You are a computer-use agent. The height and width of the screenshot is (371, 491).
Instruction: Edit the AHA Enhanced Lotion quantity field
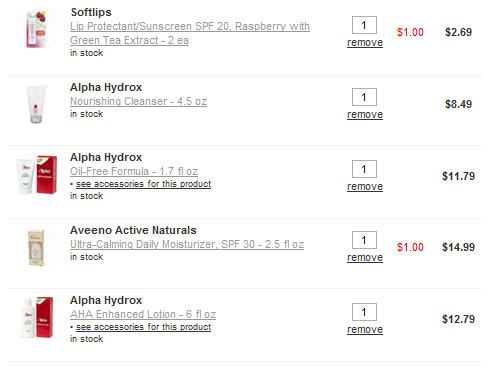click(364, 312)
